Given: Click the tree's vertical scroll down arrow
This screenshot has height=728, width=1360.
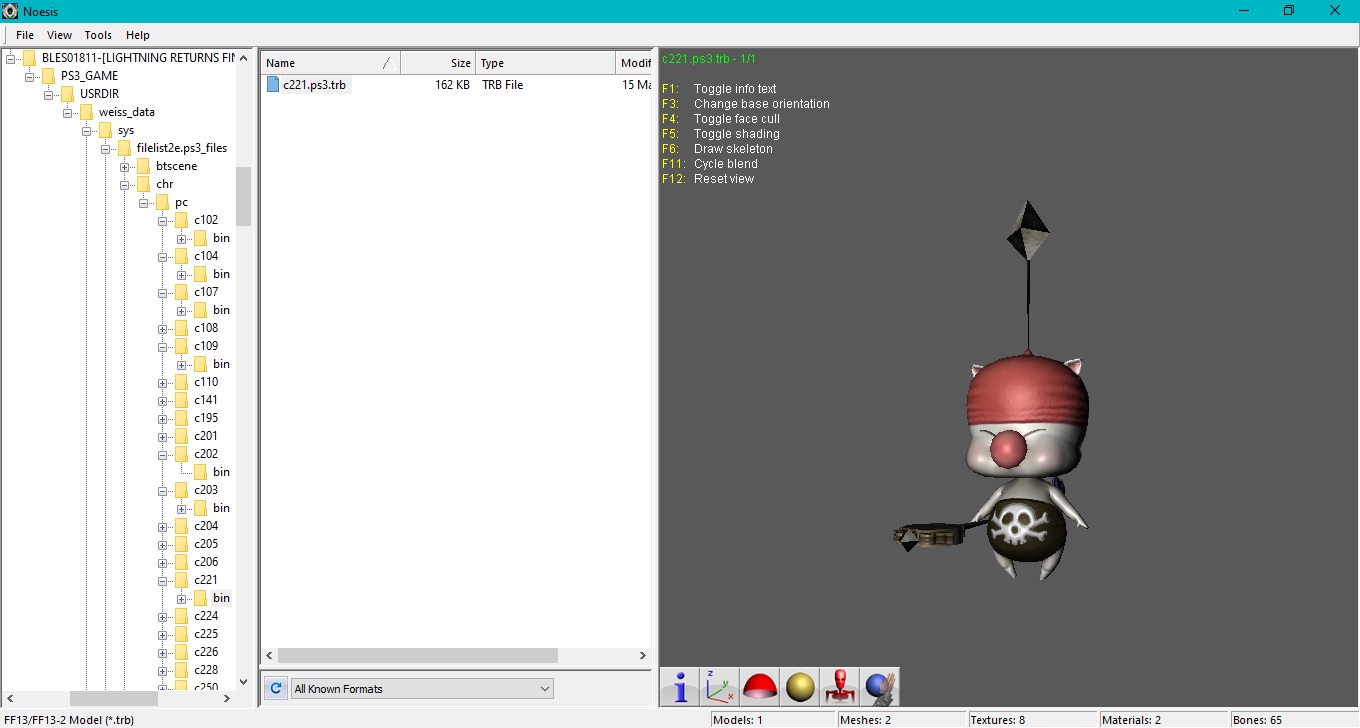Looking at the screenshot, I should [x=243, y=681].
